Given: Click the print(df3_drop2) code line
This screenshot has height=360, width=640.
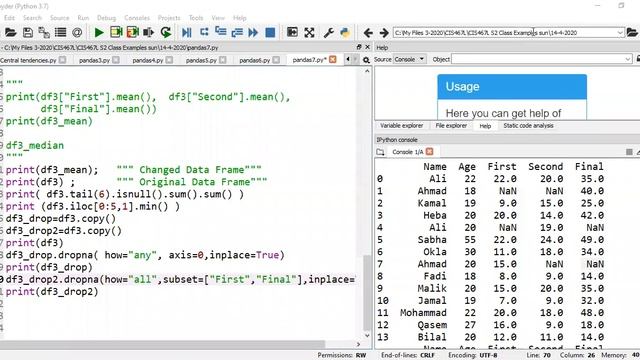Looking at the screenshot, I should coord(52,291).
